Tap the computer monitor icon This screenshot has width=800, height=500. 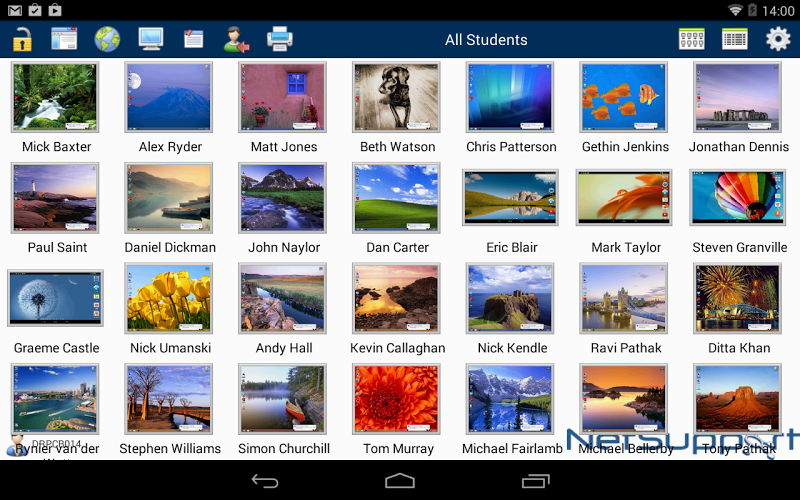(151, 40)
